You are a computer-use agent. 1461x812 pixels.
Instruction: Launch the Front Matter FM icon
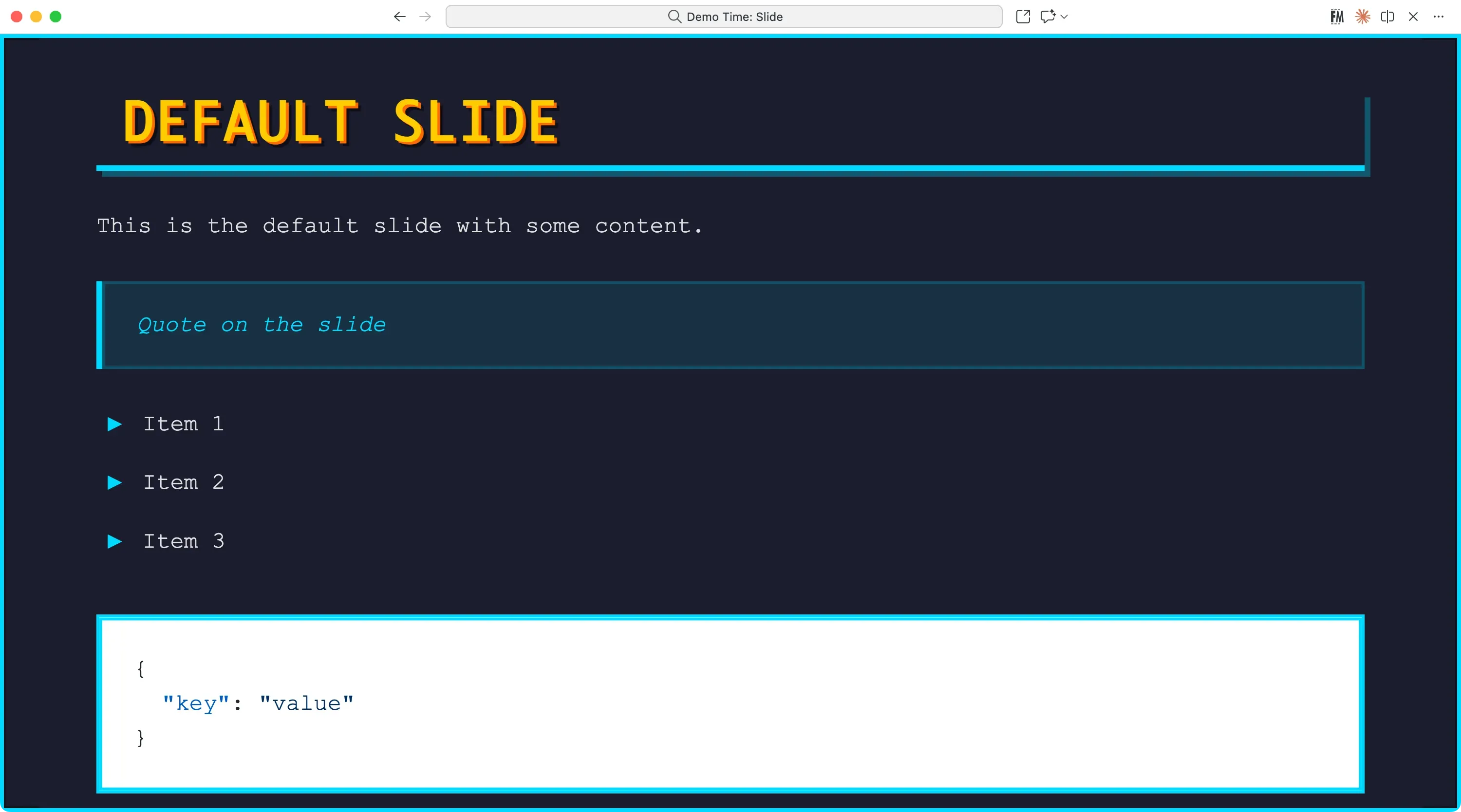click(1337, 17)
